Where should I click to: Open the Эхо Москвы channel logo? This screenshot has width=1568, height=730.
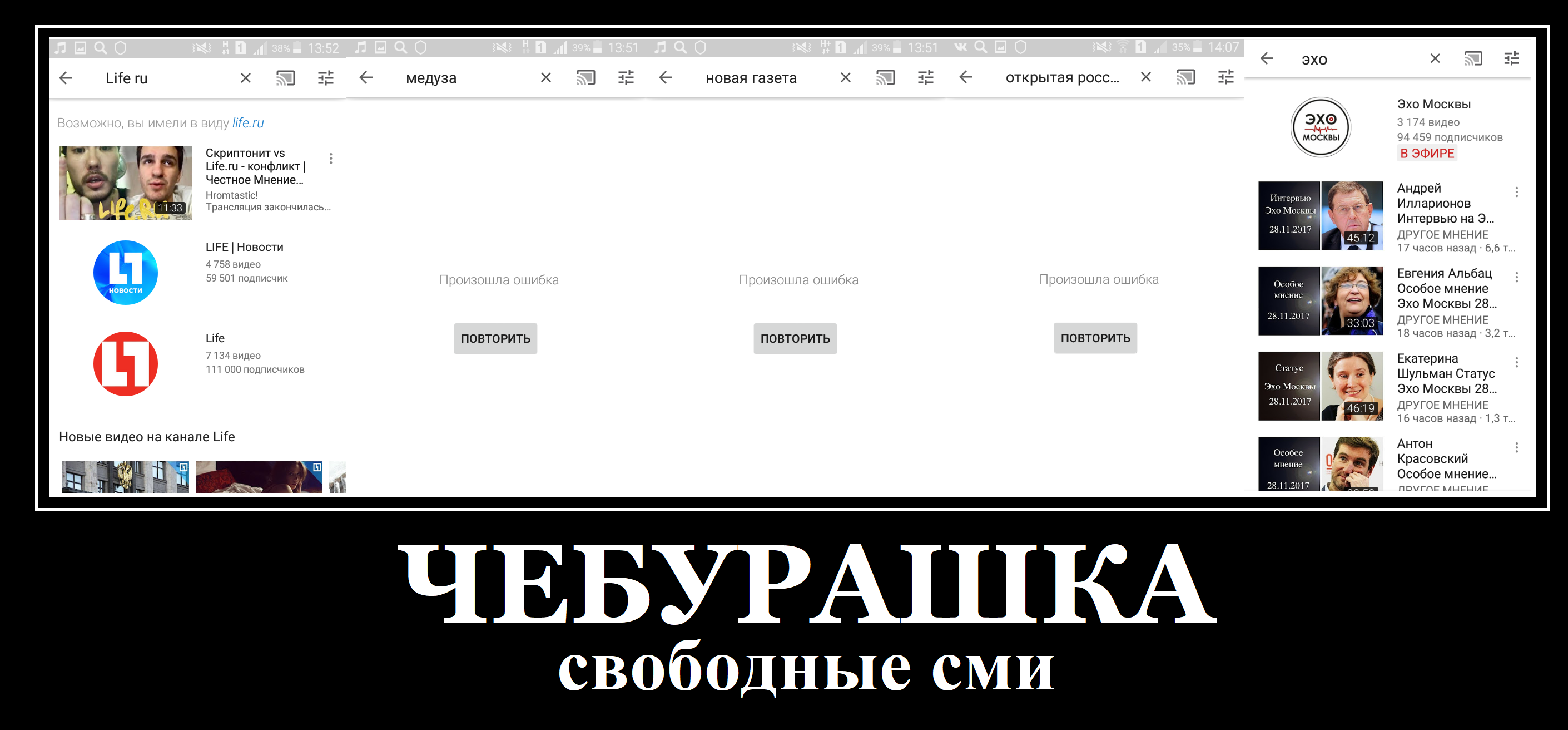1320,127
